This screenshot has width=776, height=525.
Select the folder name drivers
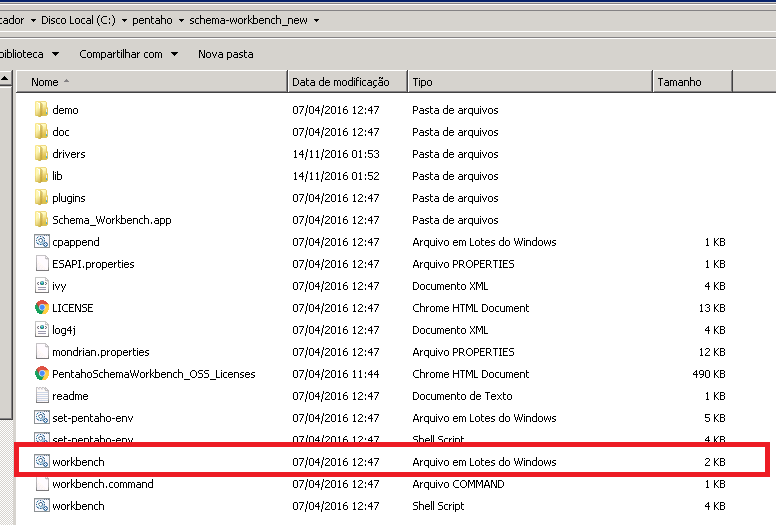[x=68, y=153]
